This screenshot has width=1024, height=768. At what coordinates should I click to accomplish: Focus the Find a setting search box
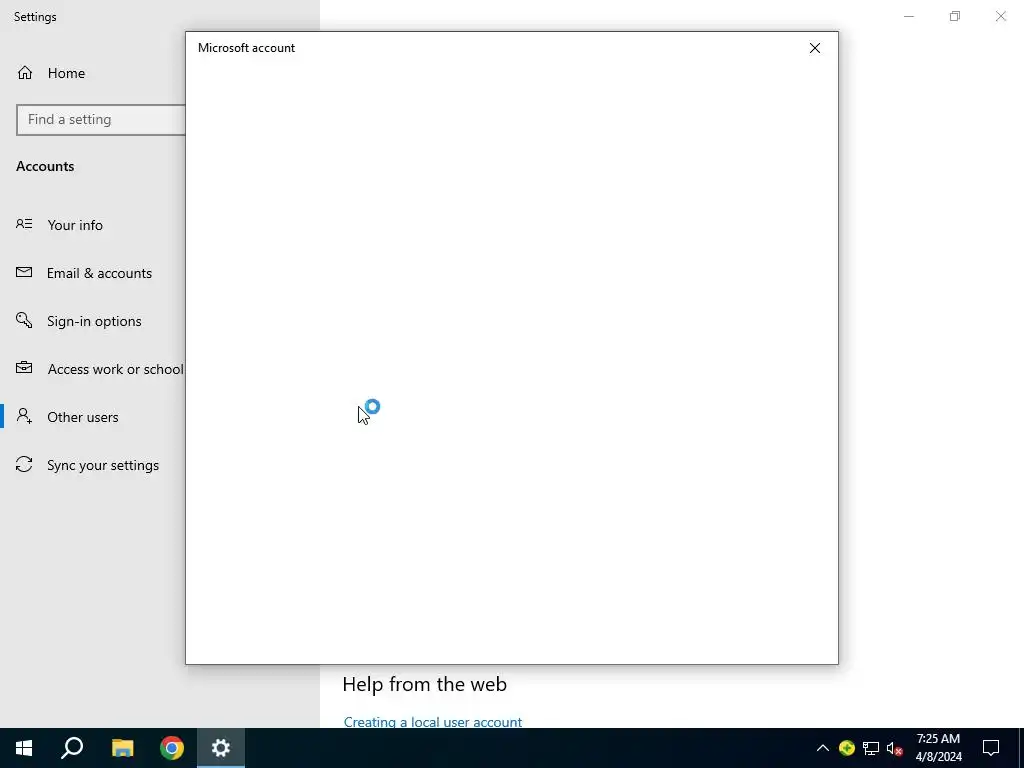coord(101,120)
